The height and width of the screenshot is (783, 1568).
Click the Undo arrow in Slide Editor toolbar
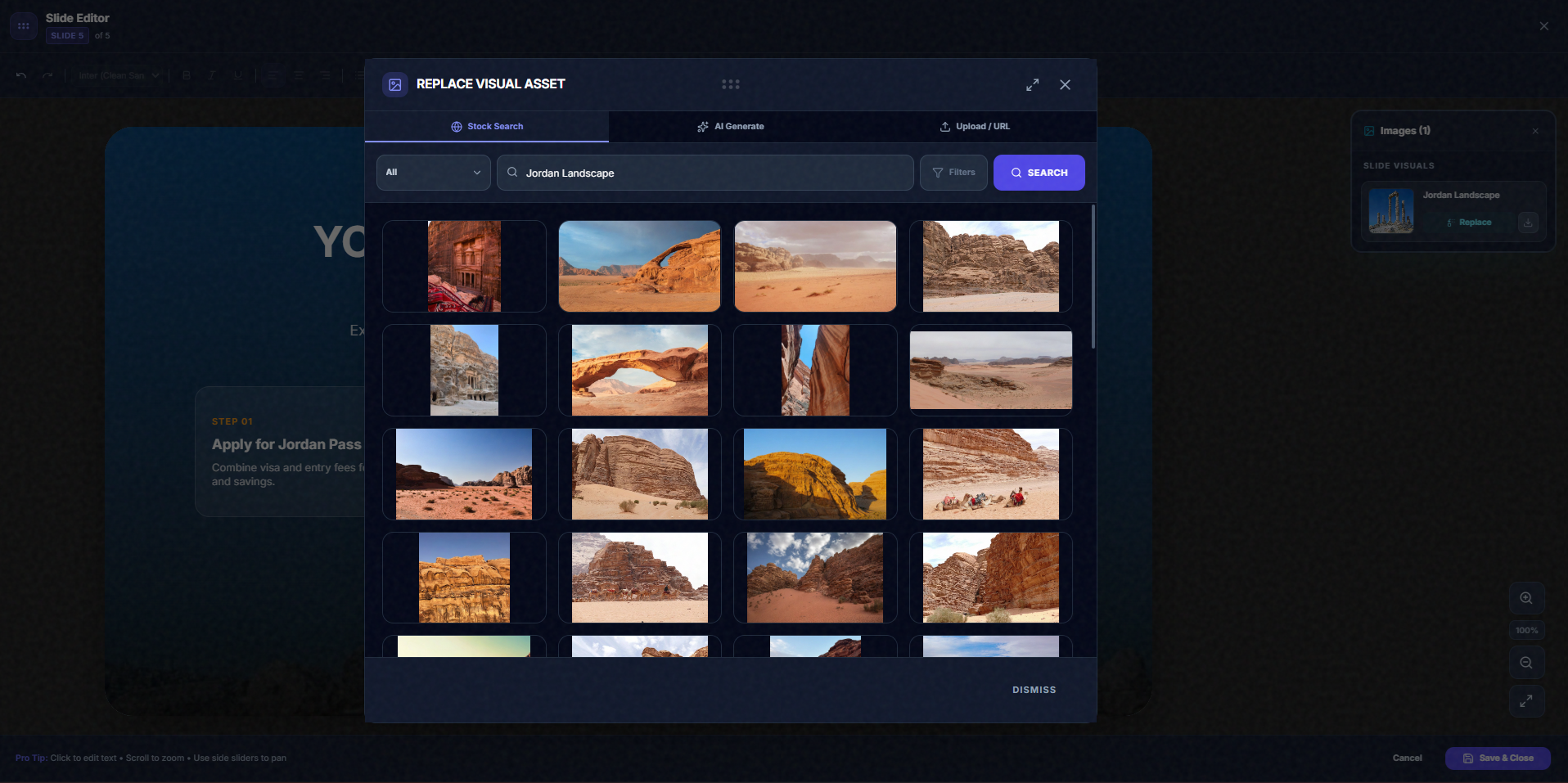21,75
